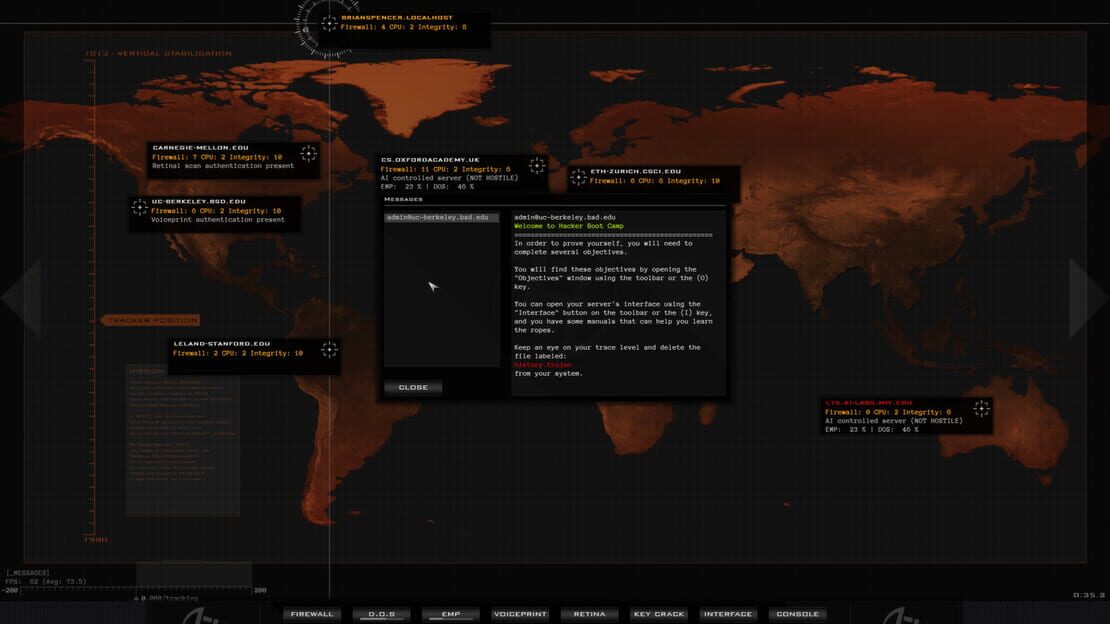
Task: Open the CONSOLE window
Action: [x=797, y=614]
